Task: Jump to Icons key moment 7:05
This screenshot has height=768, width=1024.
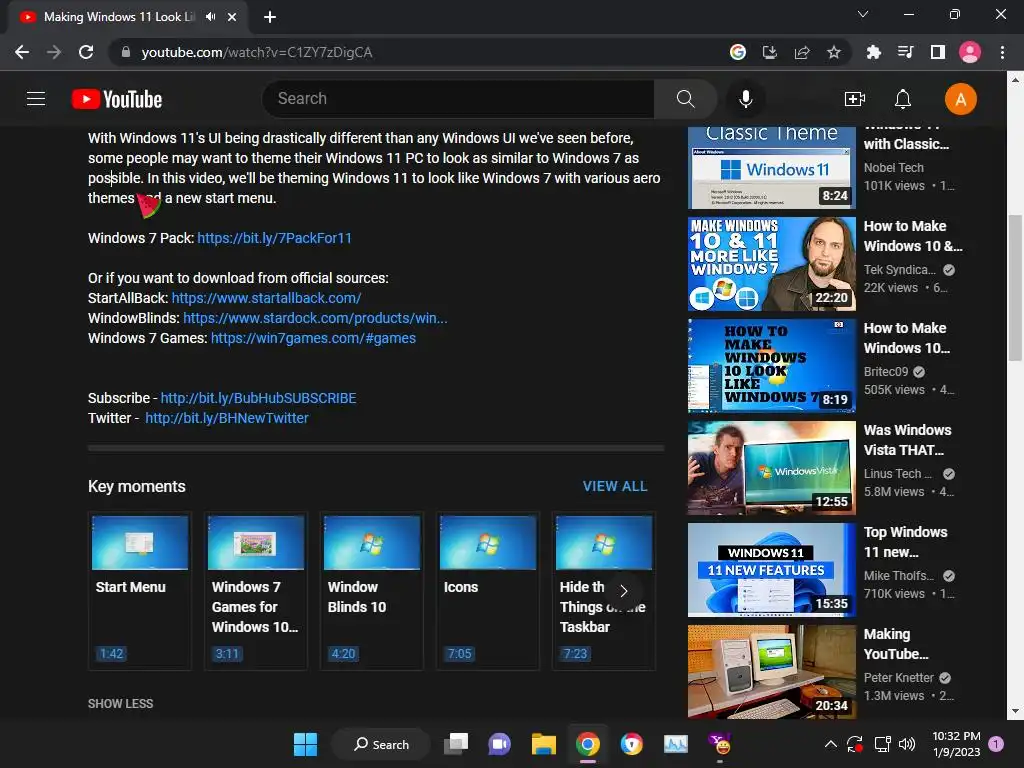Action: pos(488,591)
